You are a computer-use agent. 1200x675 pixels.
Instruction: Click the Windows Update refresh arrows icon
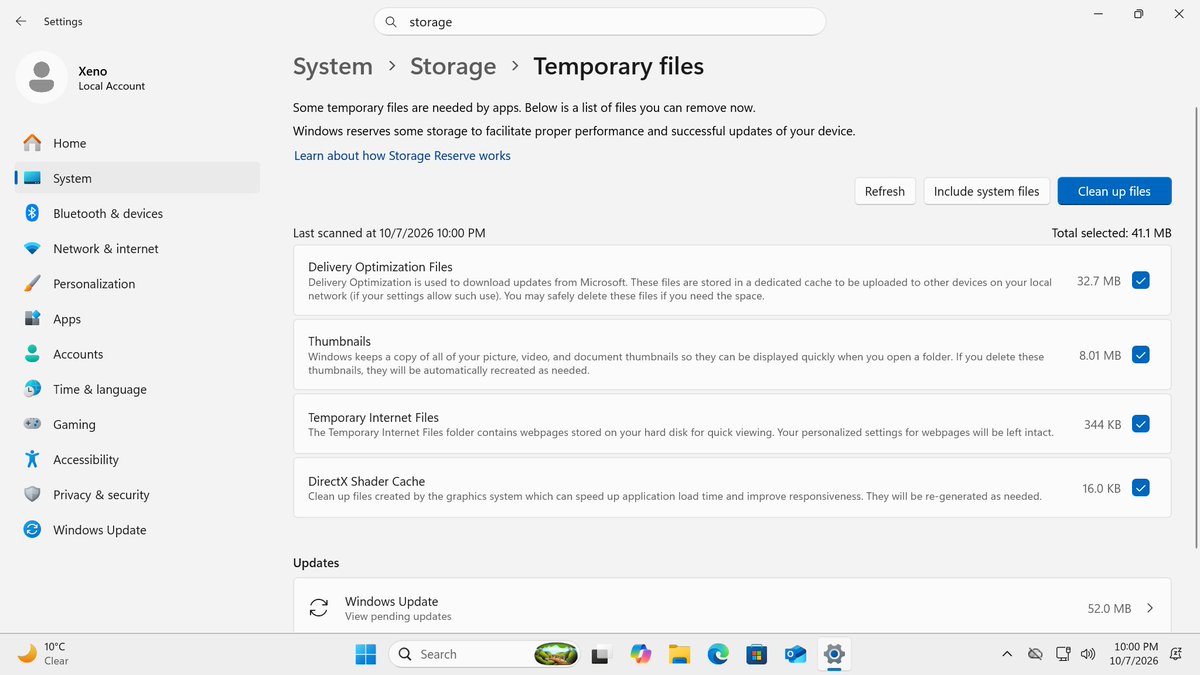coord(319,608)
